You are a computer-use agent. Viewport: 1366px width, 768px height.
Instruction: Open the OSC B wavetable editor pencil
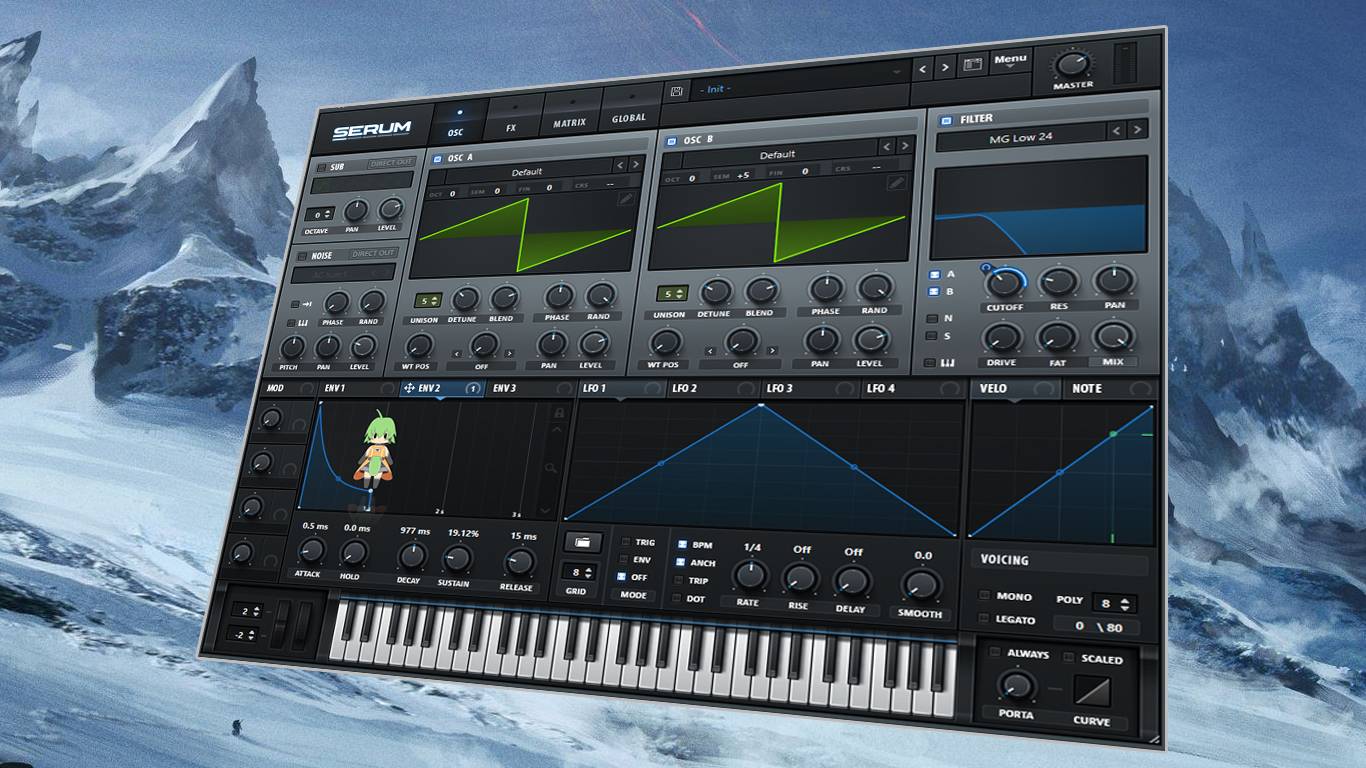tap(897, 183)
